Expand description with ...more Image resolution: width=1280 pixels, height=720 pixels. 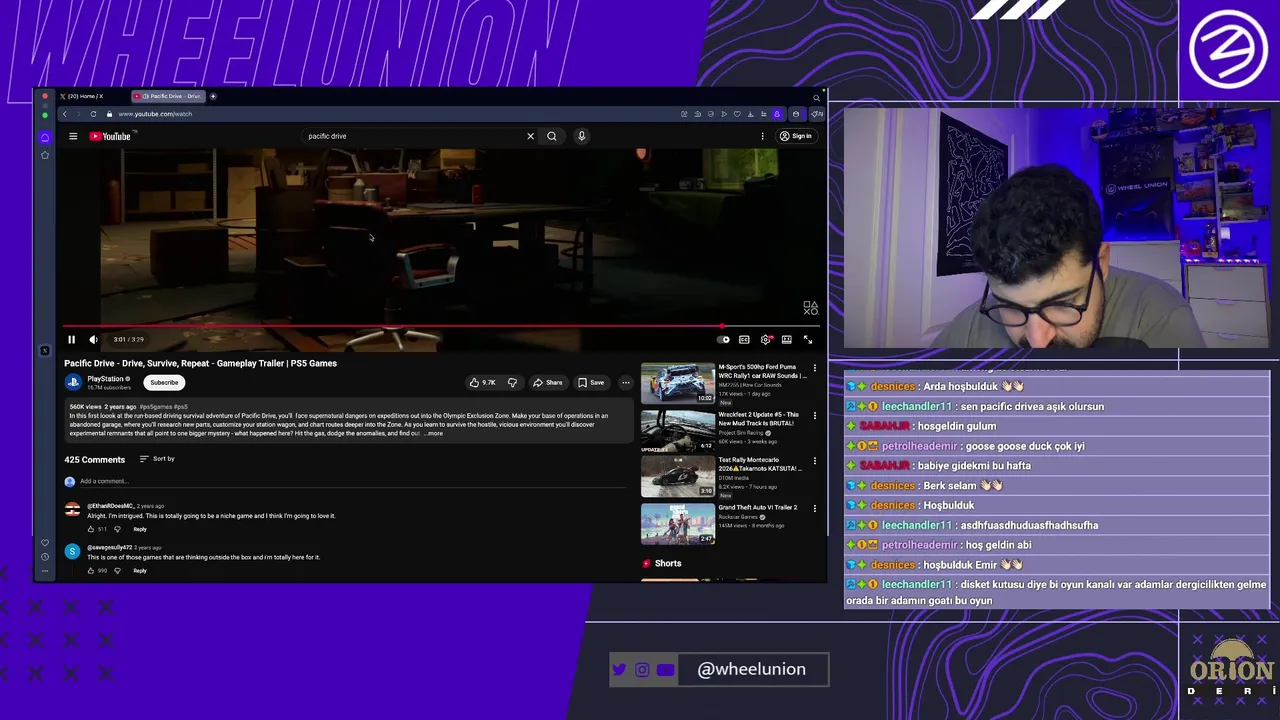click(x=433, y=434)
